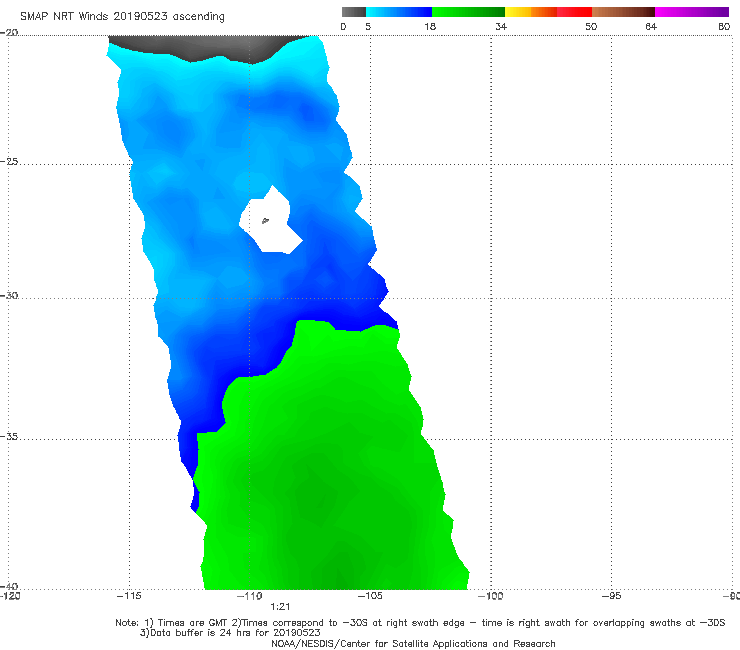Click the longitude label '-115'
The width and height of the screenshot is (740, 650).
pyautogui.click(x=129, y=596)
